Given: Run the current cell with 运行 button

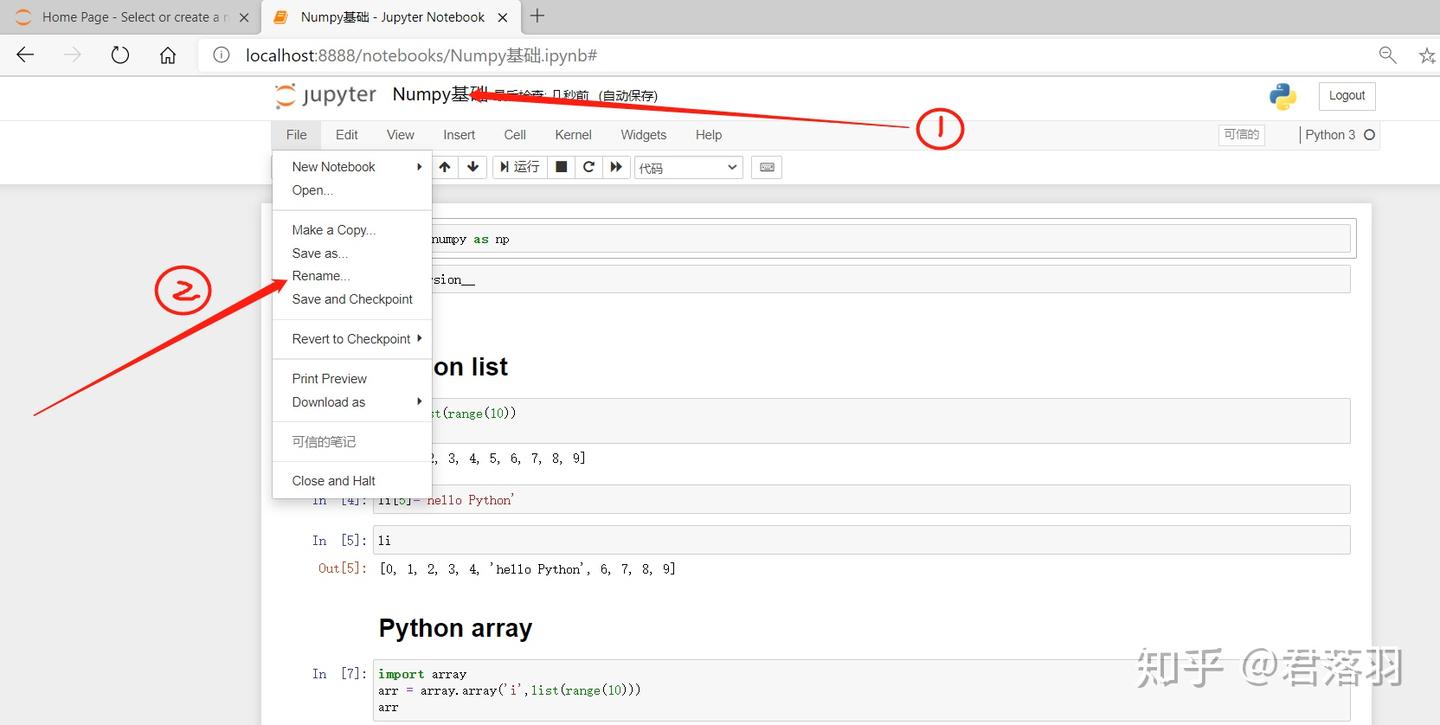Looking at the screenshot, I should [521, 167].
